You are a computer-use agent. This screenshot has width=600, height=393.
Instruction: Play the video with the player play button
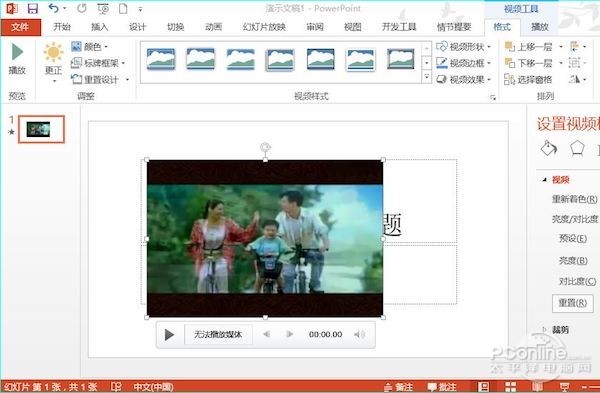[x=169, y=335]
